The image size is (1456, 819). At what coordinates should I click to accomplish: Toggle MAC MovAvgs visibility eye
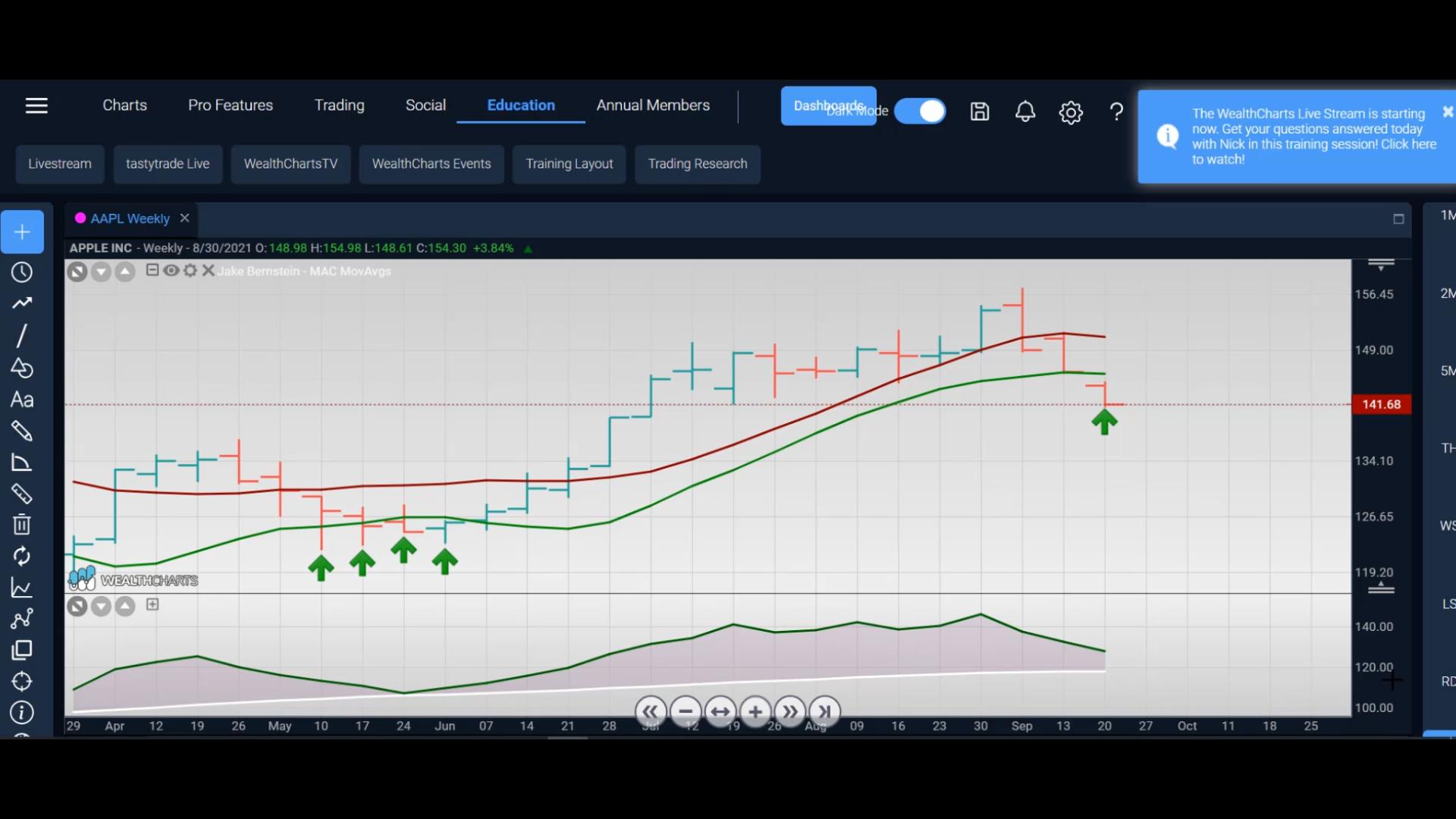171,271
